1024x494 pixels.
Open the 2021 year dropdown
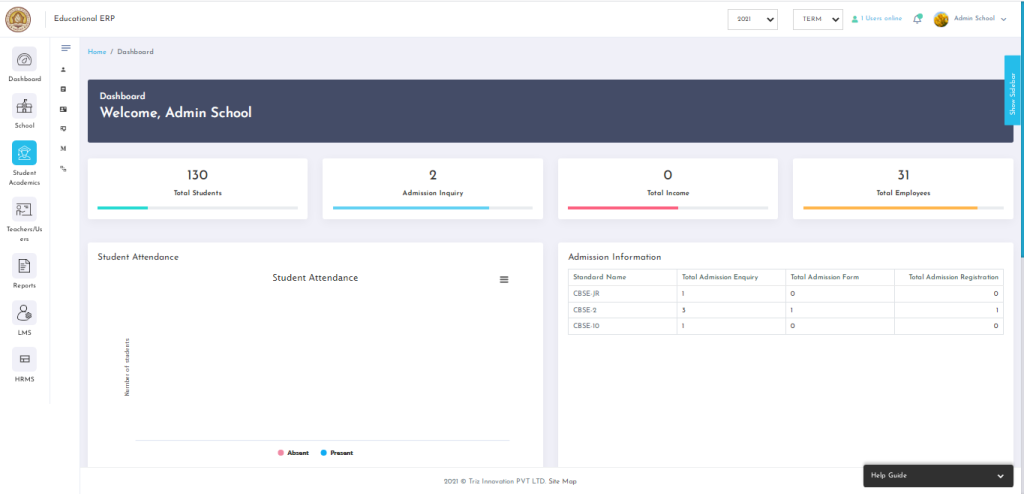pos(752,19)
